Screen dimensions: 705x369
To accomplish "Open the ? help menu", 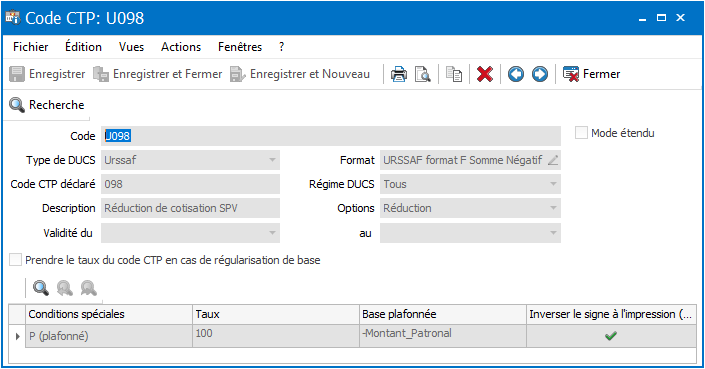I will click(281, 47).
